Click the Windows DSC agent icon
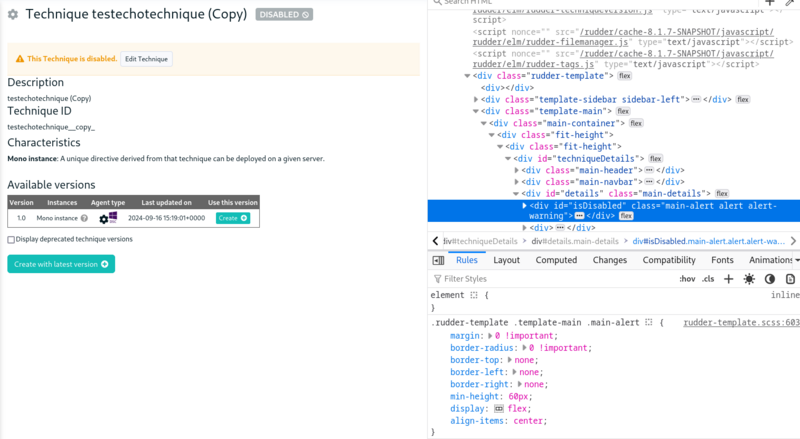The width and height of the screenshot is (800, 439). [x=113, y=217]
